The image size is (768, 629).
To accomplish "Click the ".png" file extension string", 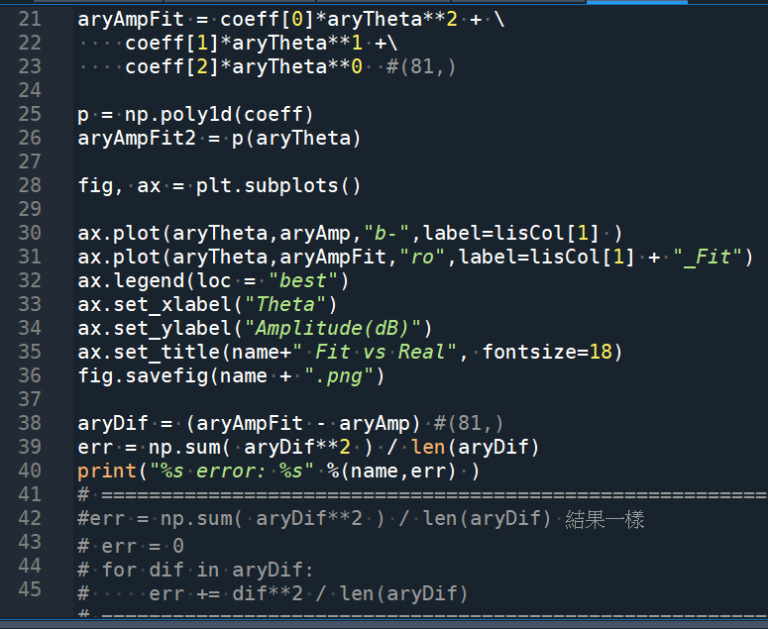I will tap(339, 376).
